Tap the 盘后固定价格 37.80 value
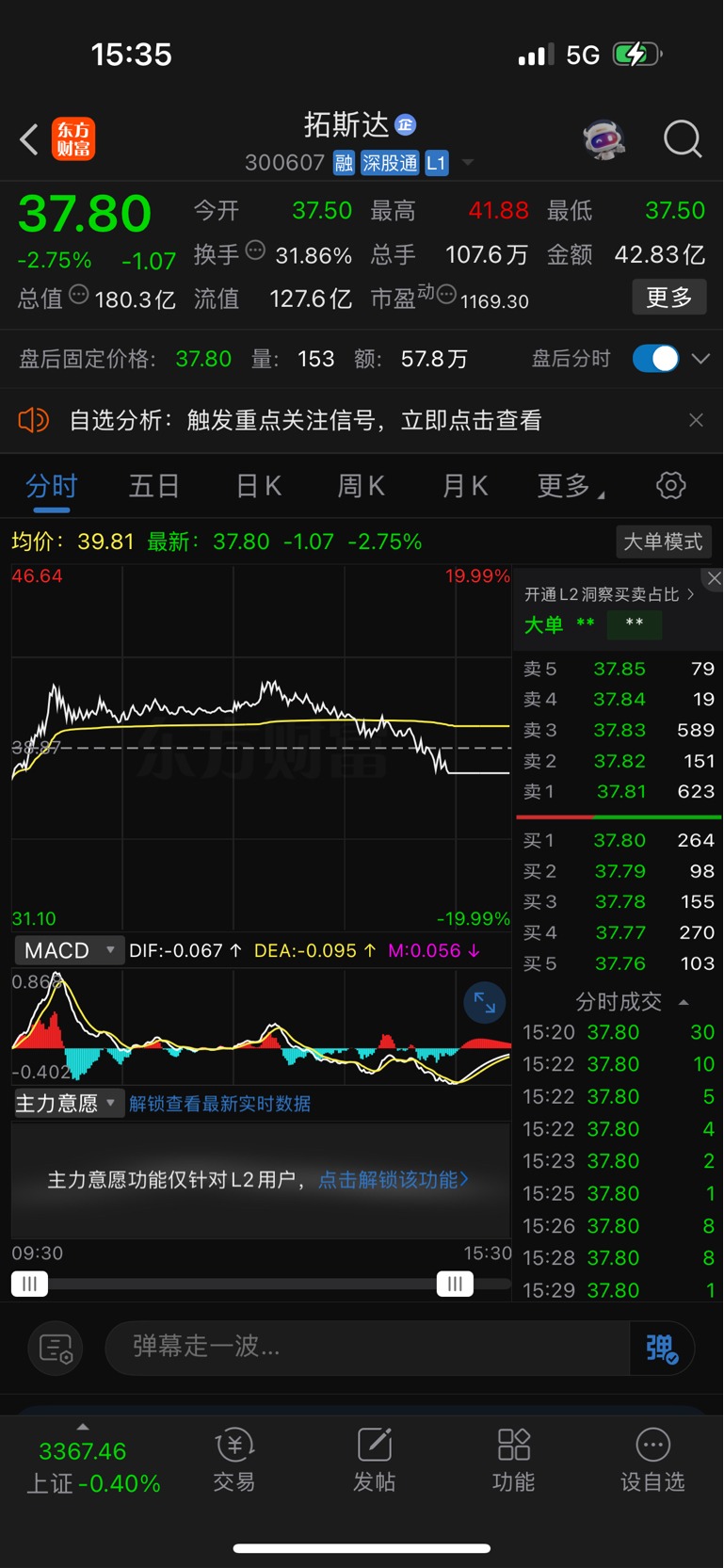The width and height of the screenshot is (724, 1568). 203,359
